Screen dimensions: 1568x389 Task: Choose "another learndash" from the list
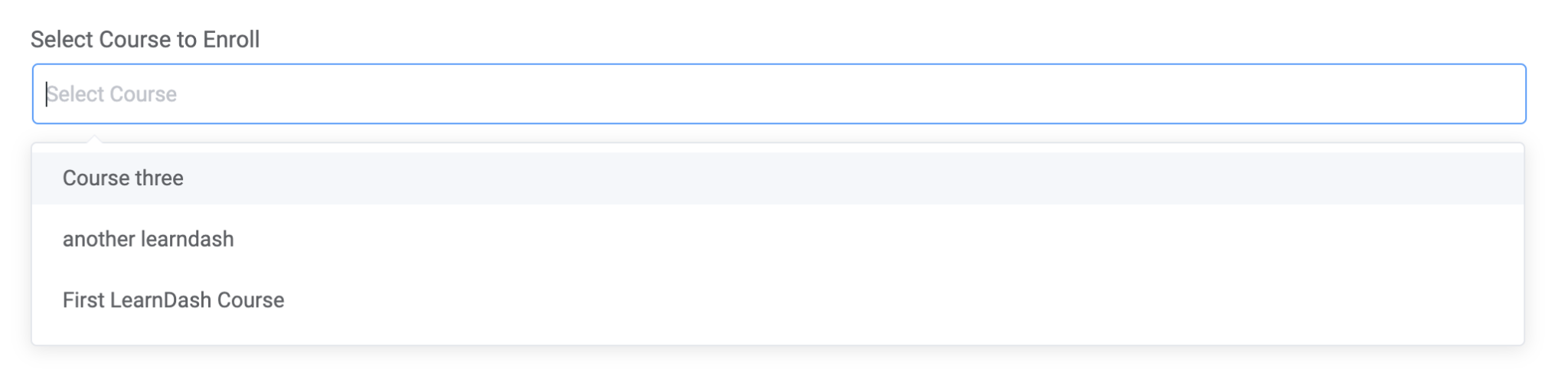[149, 240]
